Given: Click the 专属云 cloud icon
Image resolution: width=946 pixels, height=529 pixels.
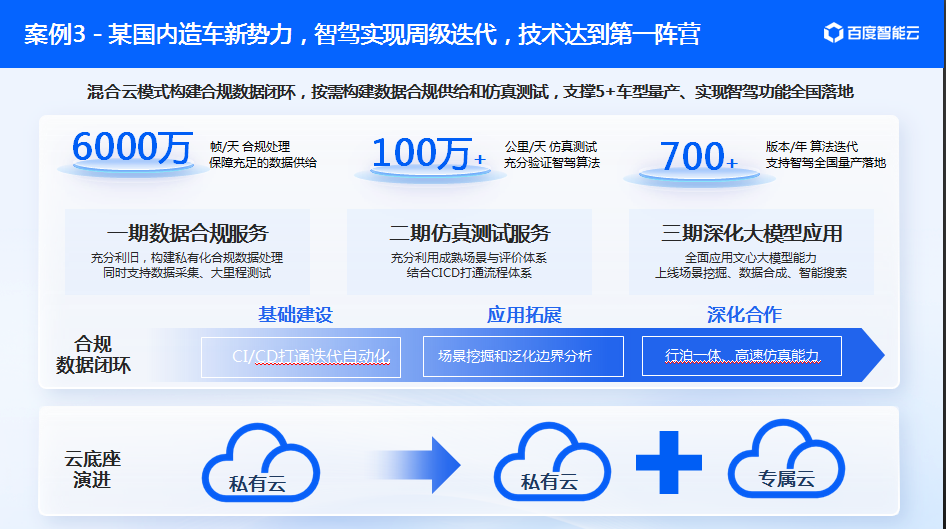Looking at the screenshot, I should click(x=786, y=459).
